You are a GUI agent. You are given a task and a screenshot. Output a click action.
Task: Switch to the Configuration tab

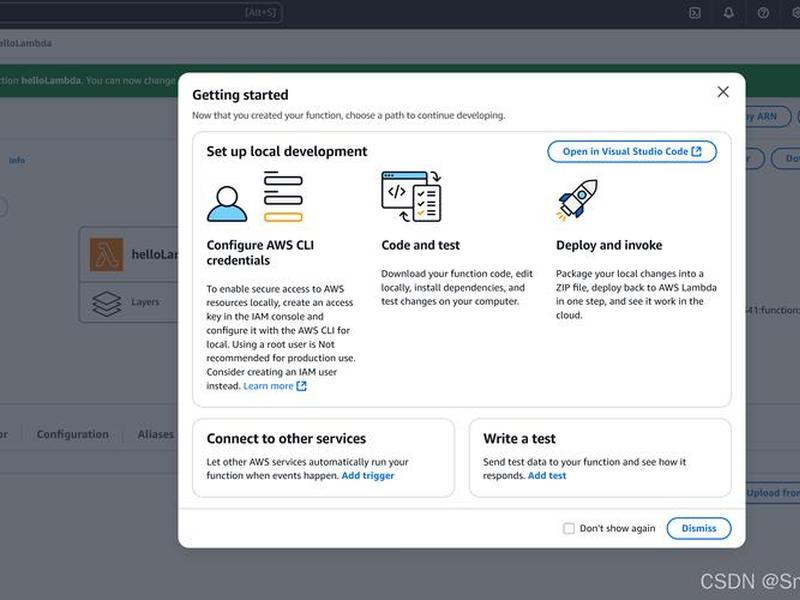click(x=72, y=434)
